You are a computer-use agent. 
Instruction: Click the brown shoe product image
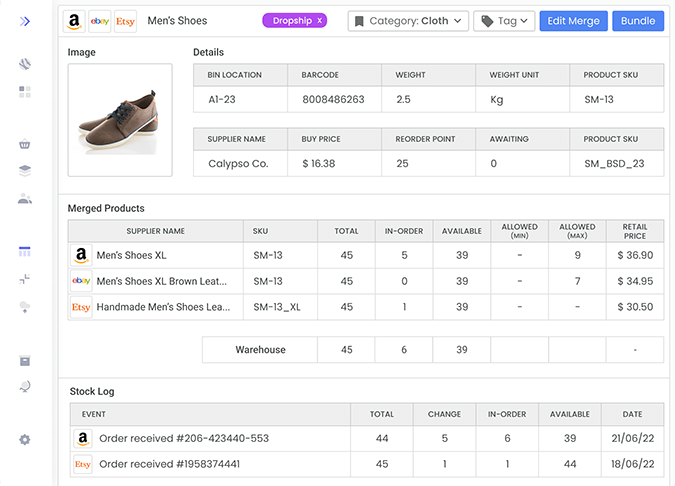coord(120,120)
